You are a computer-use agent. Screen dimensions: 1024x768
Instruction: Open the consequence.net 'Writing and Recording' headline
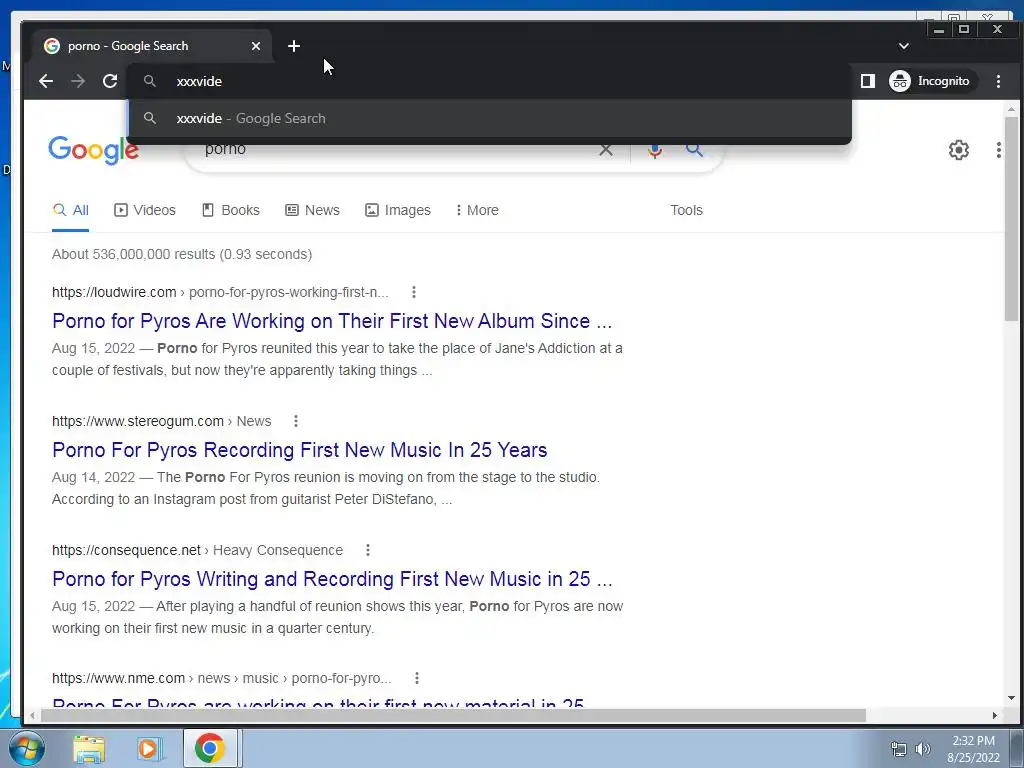click(x=332, y=579)
